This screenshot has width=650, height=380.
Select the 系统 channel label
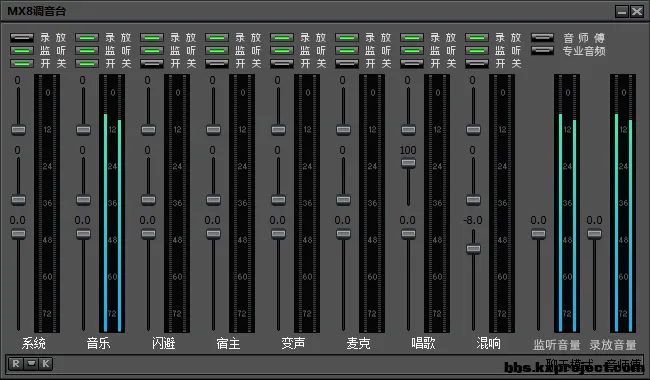34,344
